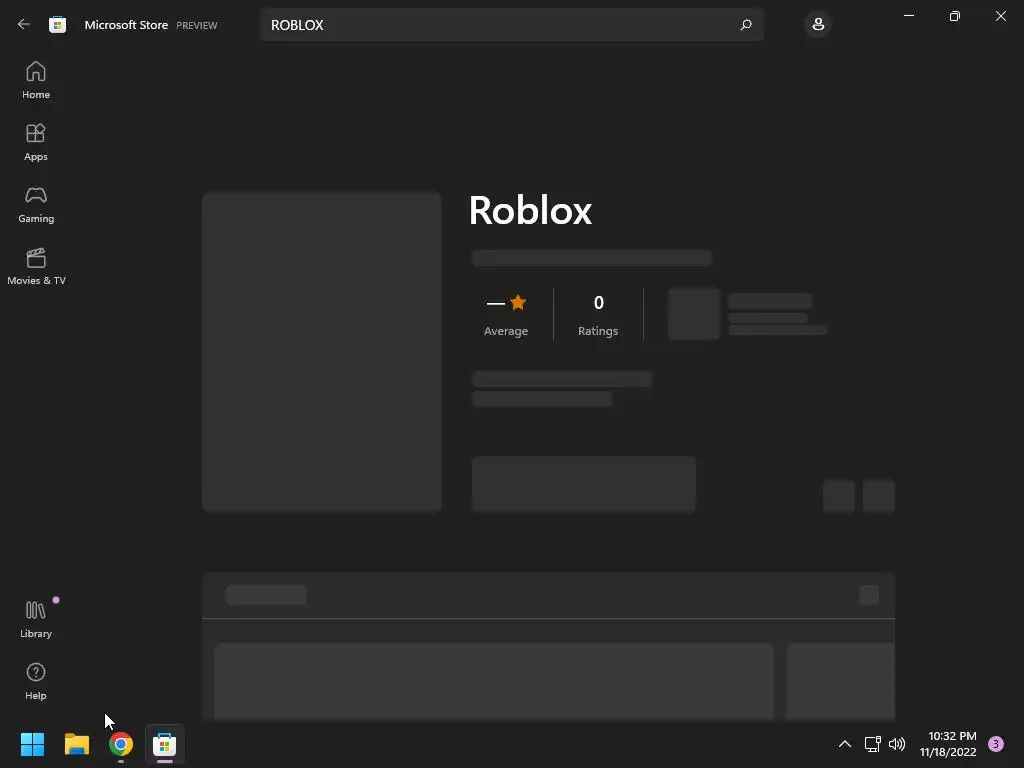
Task: Open File Explorer from taskbar
Action: (76, 744)
